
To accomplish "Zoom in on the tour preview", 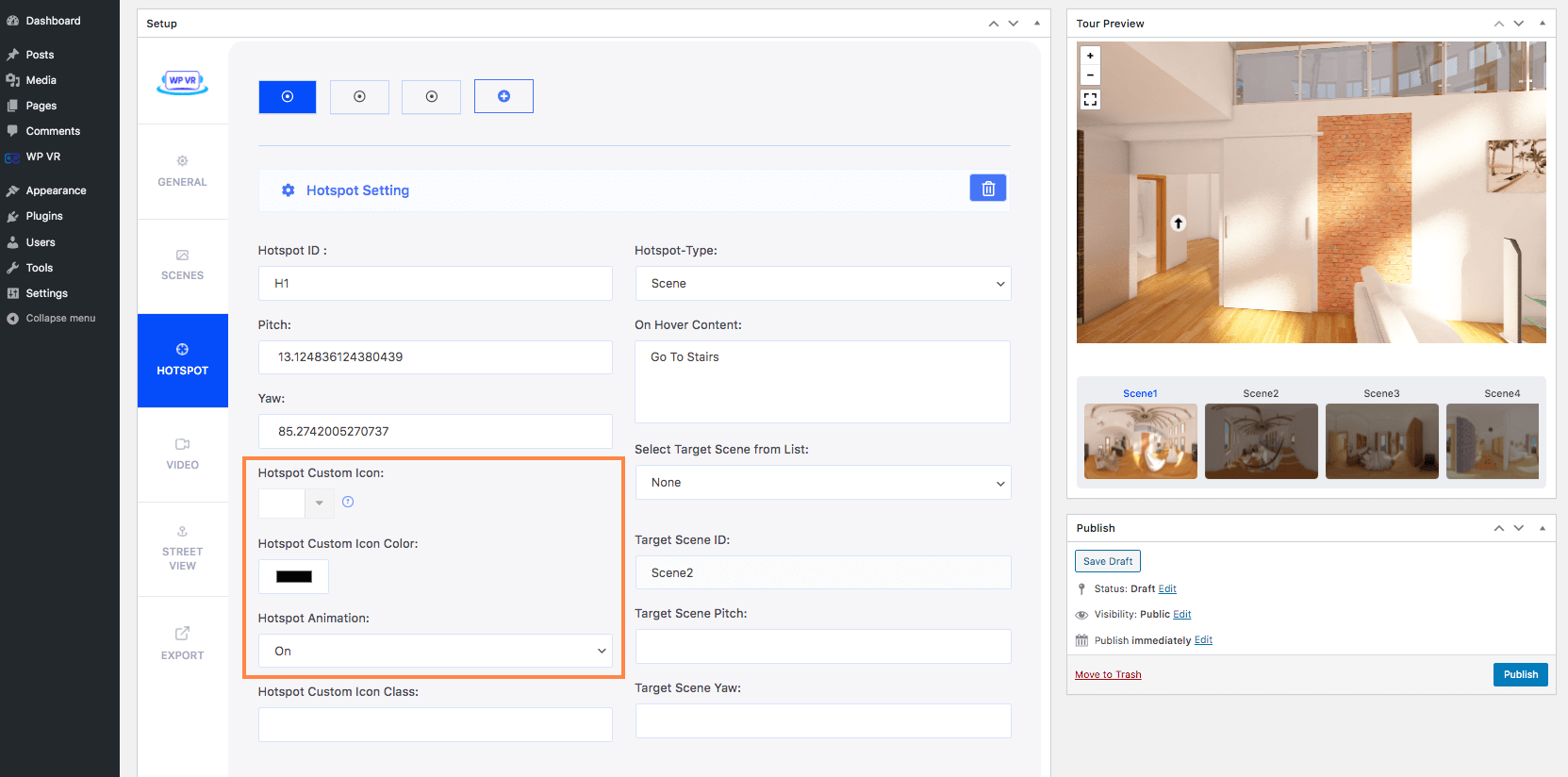I will (x=1090, y=56).
